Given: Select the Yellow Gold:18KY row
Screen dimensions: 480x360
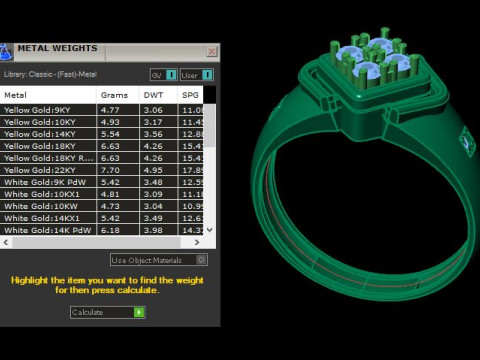Looking at the screenshot, I should click(101, 146).
